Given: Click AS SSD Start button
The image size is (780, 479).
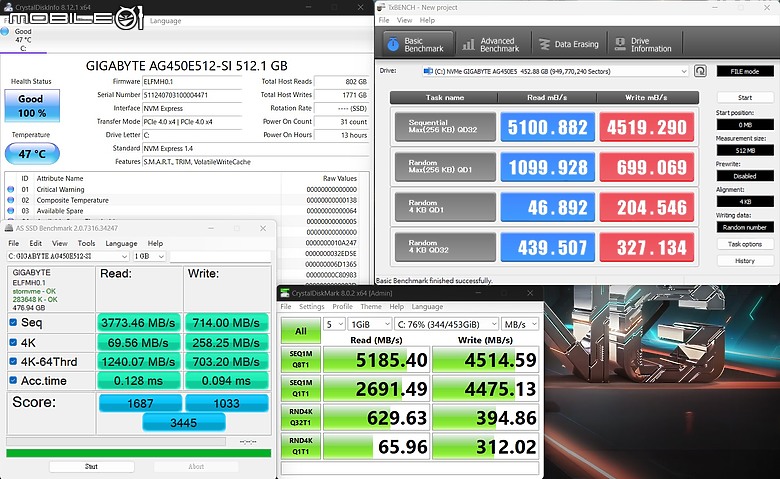Looking at the screenshot, I should [x=91, y=467].
